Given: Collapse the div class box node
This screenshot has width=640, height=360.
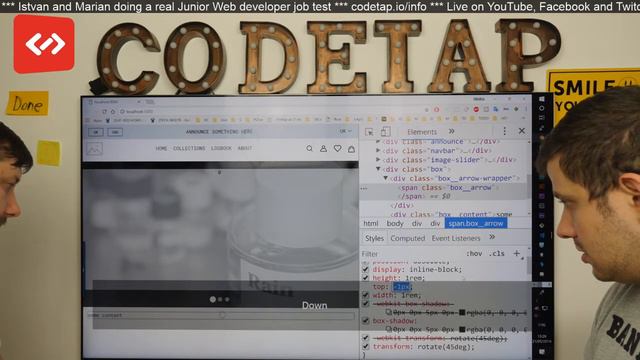Looking at the screenshot, I should [378, 169].
